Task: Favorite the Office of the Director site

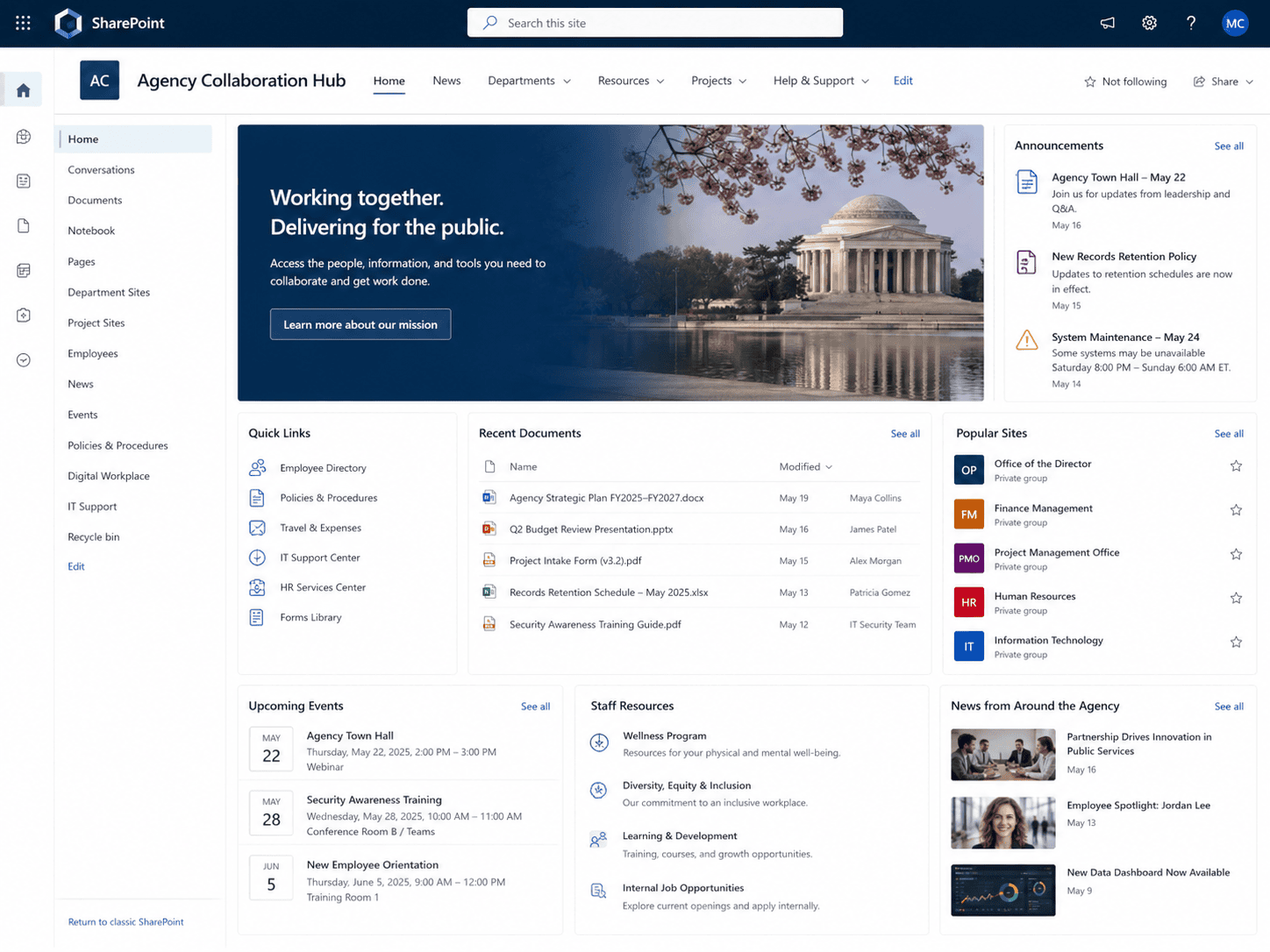Action: 1236,465
